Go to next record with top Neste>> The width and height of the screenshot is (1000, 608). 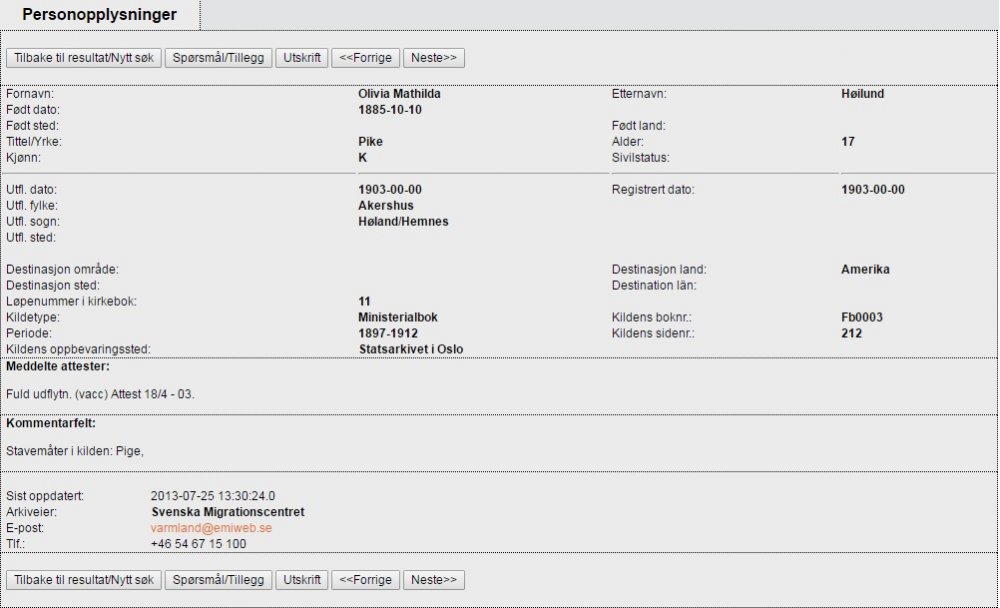coord(434,58)
